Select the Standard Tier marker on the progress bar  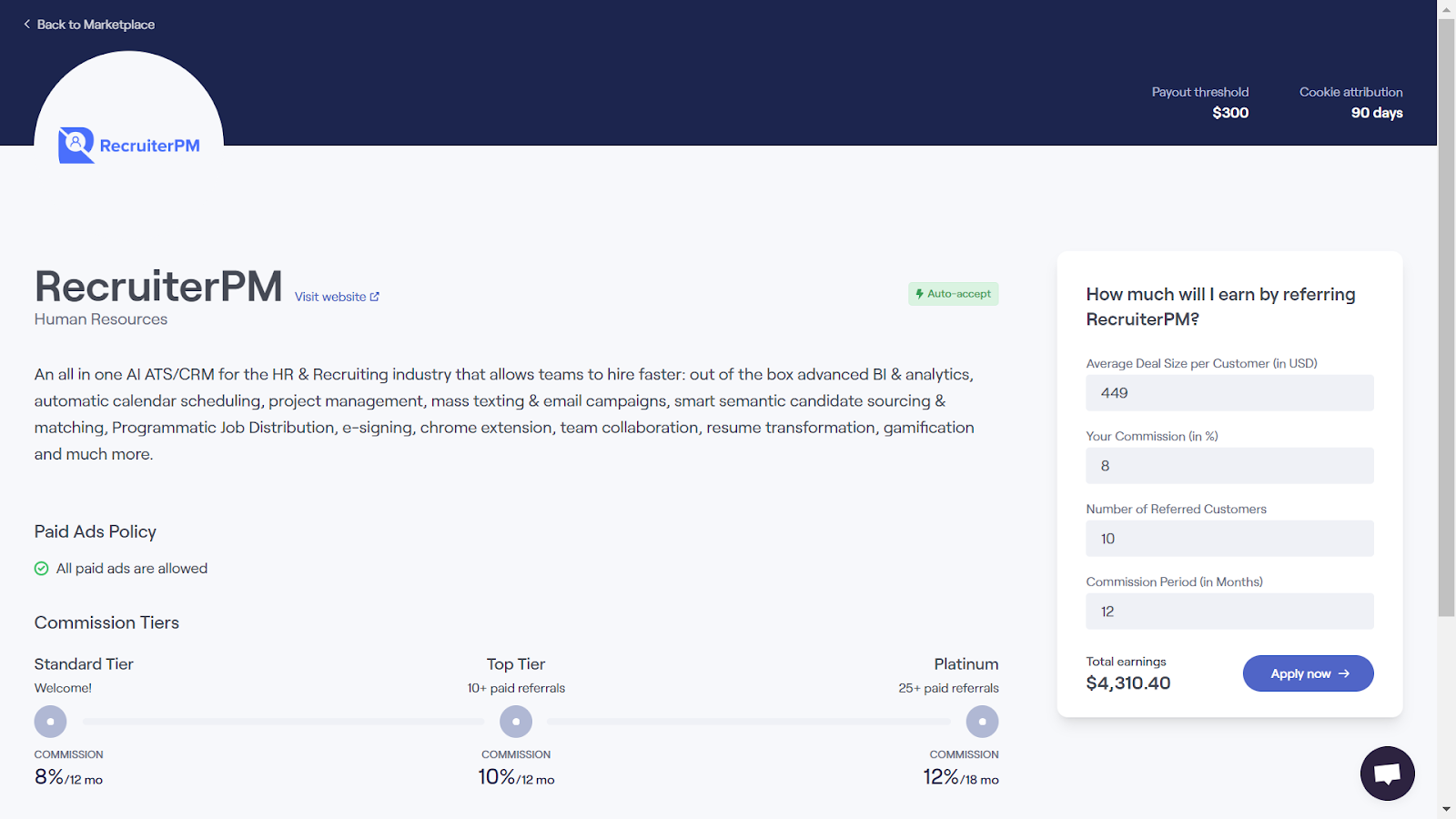(50, 720)
